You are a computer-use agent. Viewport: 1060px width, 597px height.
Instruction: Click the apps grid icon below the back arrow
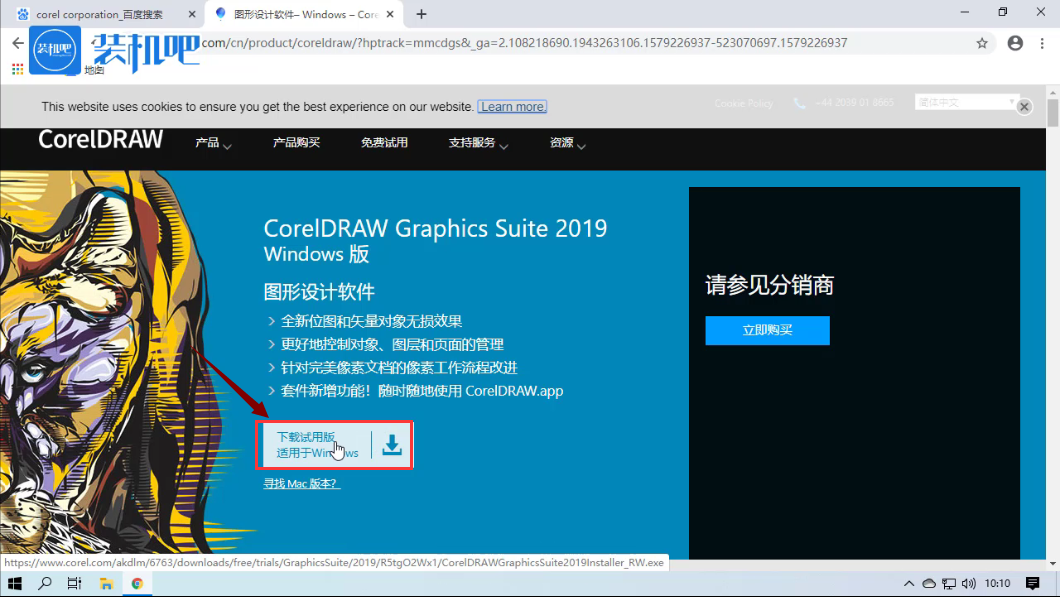[x=17, y=68]
